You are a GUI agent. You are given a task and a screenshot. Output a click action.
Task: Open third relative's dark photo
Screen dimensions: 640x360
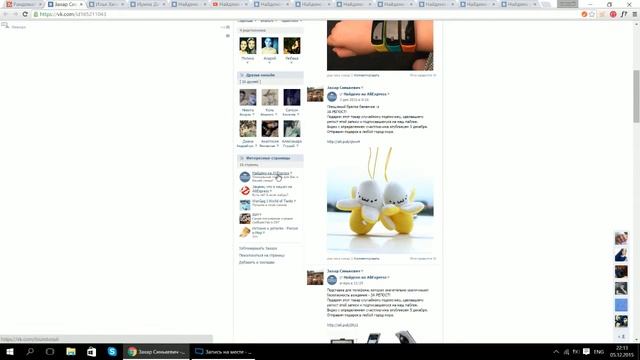[292, 46]
